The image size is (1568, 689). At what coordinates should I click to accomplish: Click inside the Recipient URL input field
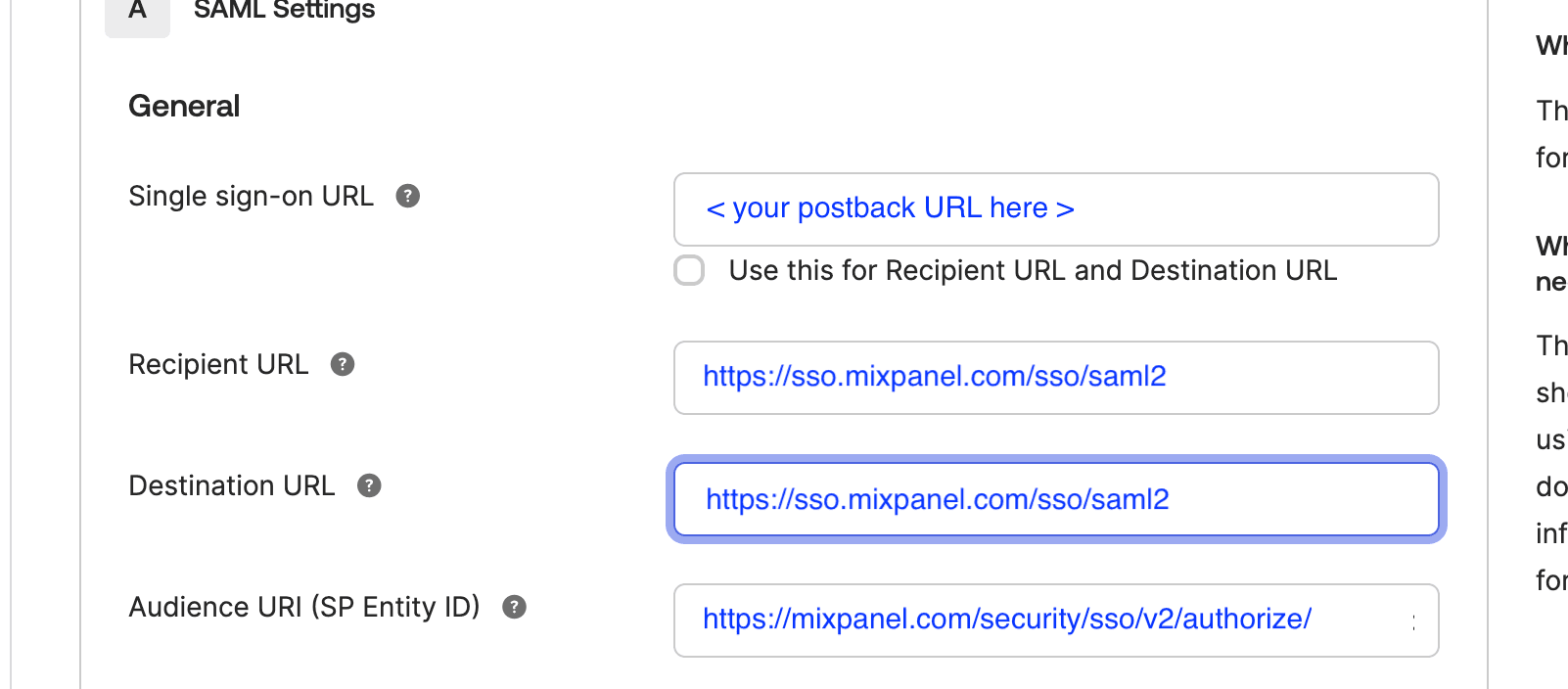pos(1055,378)
